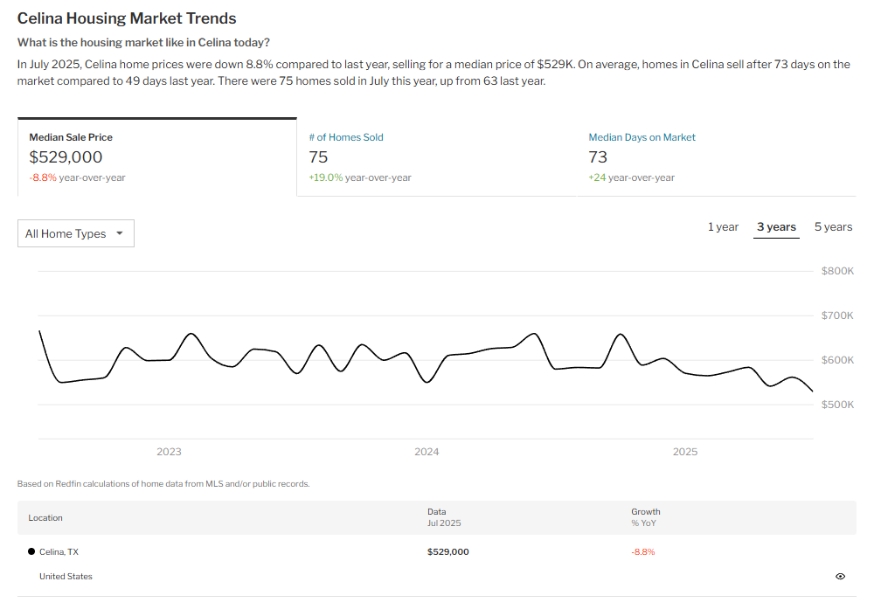Click the $529,000 value in table row
874x603 pixels.
click(448, 552)
